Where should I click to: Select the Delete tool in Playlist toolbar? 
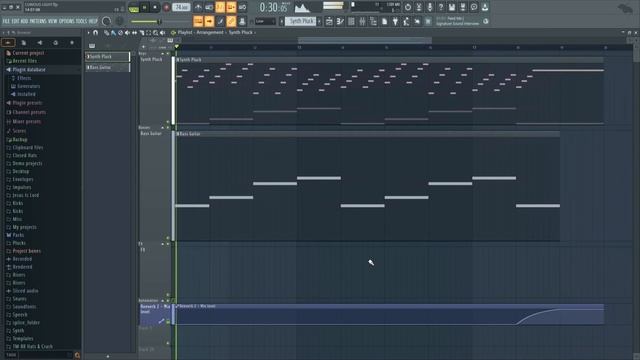[x=120, y=33]
